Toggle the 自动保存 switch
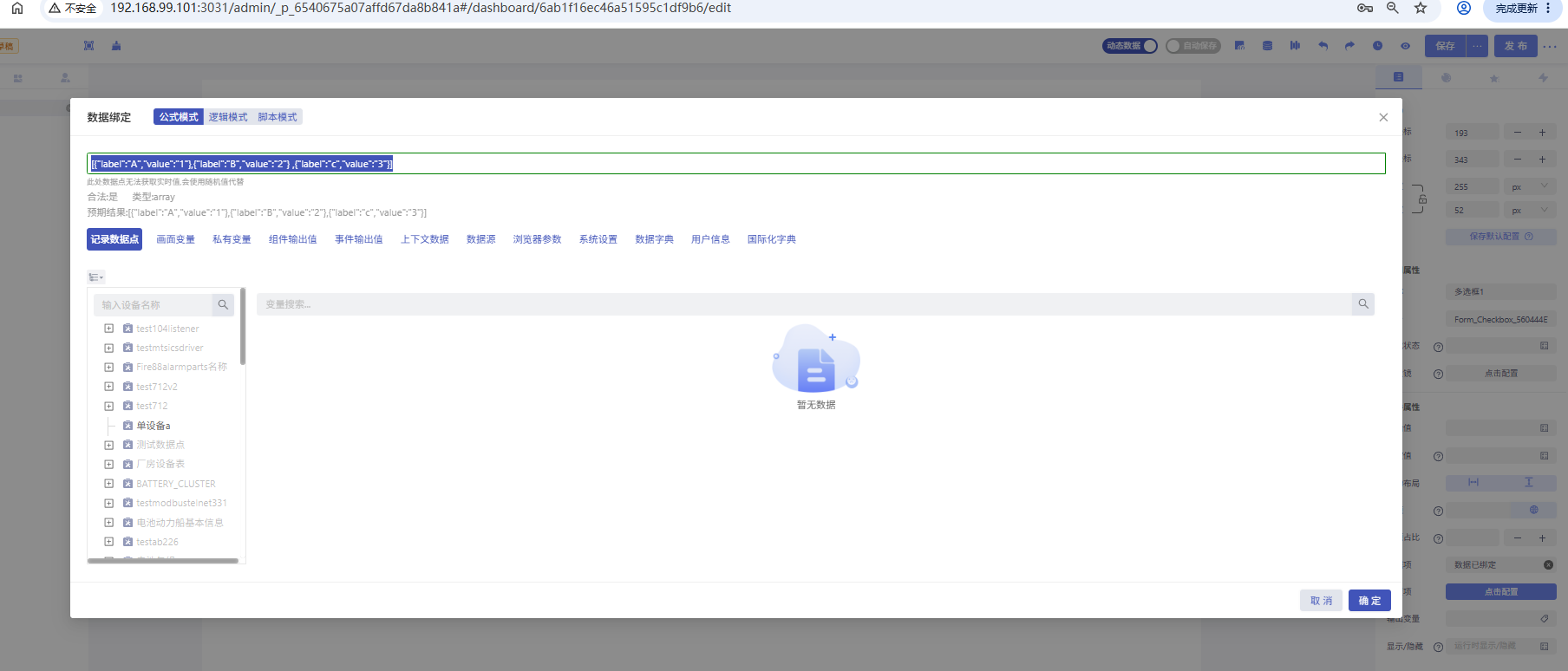Viewport: 1568px width, 671px height. pyautogui.click(x=1192, y=46)
